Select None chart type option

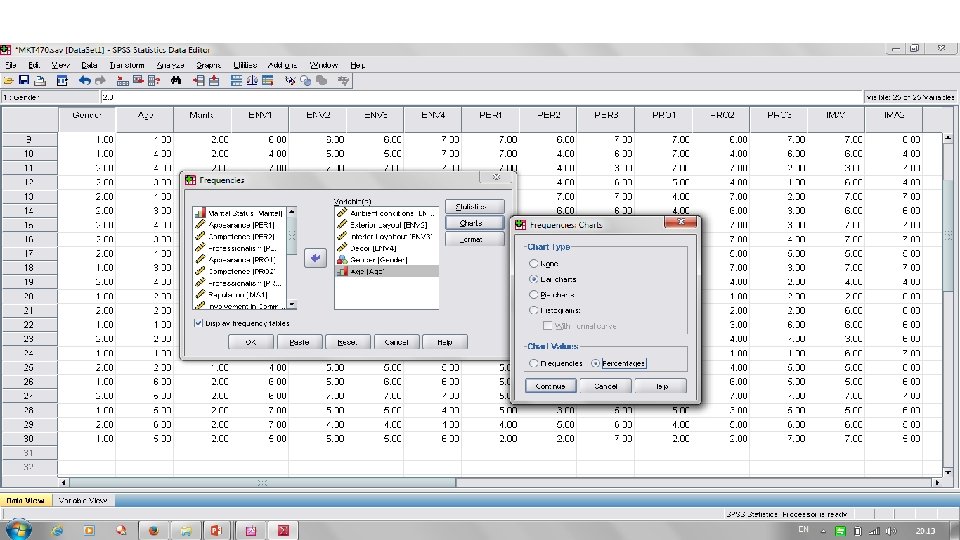tap(534, 263)
